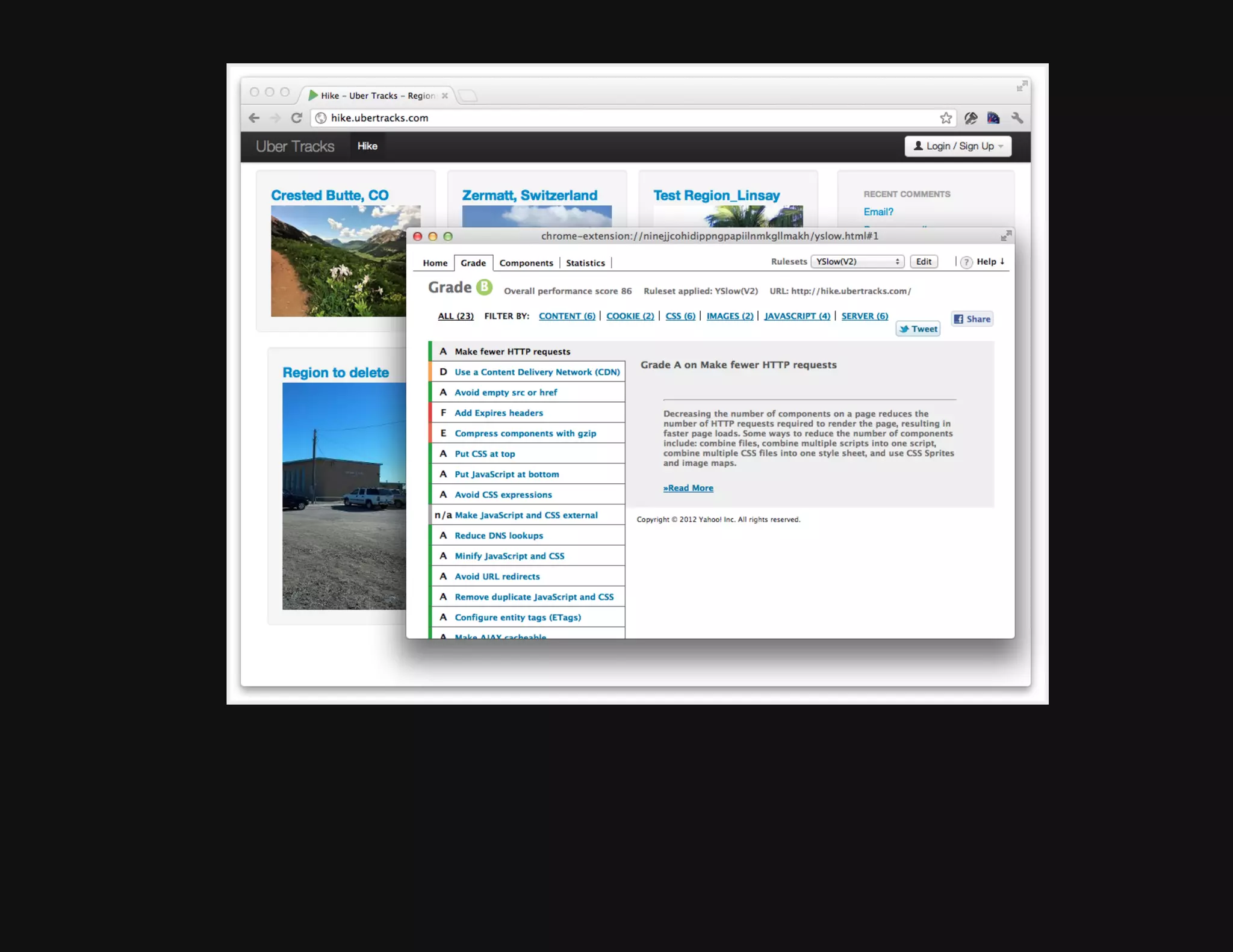
Task: Click the YSlow extension toolbar icon
Action: click(993, 118)
